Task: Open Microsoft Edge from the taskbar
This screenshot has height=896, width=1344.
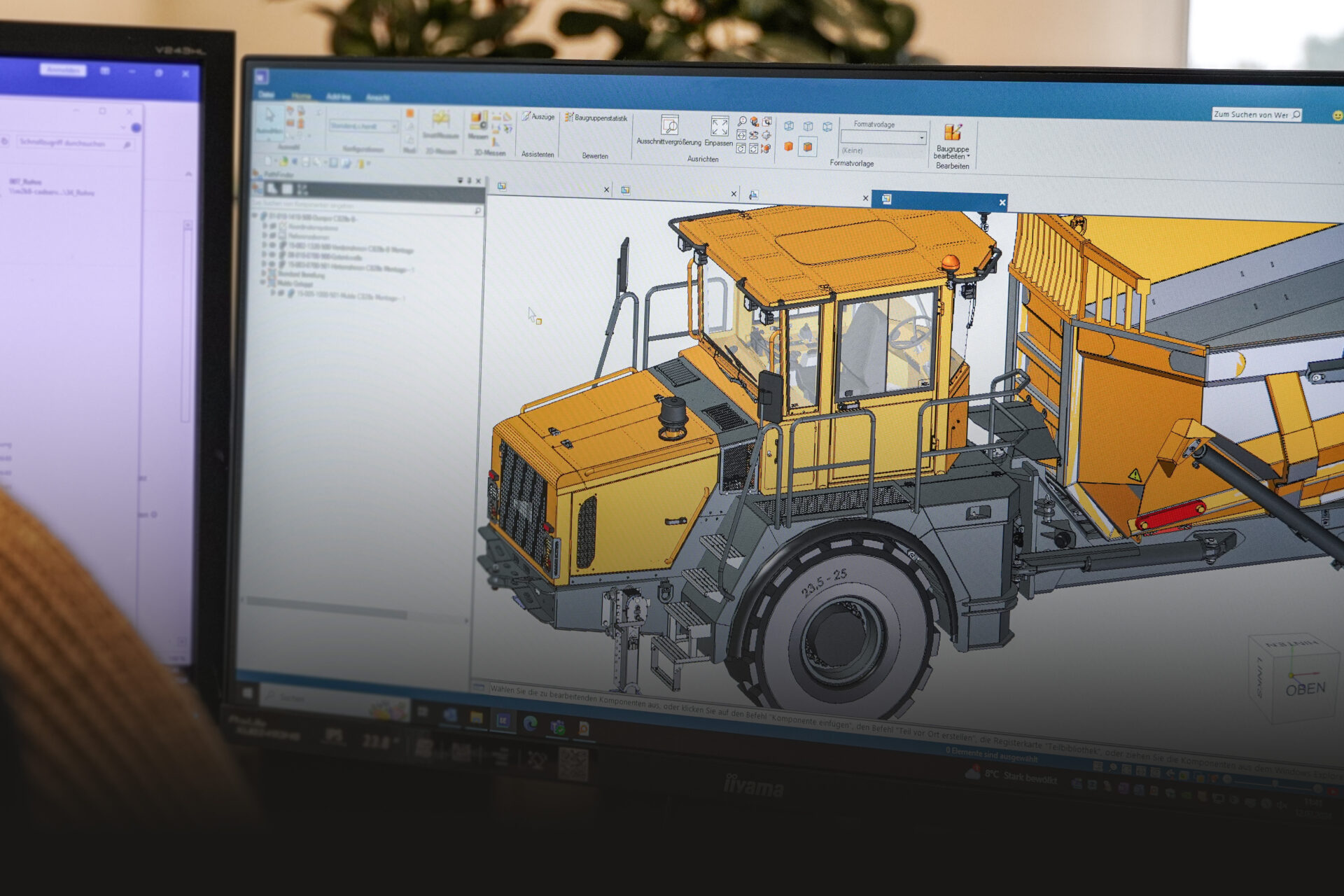Action: pos(530,724)
